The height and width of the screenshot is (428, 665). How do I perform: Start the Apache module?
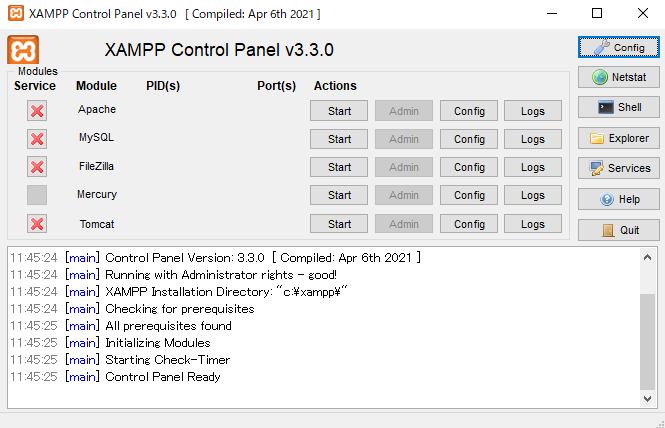pyautogui.click(x=339, y=111)
